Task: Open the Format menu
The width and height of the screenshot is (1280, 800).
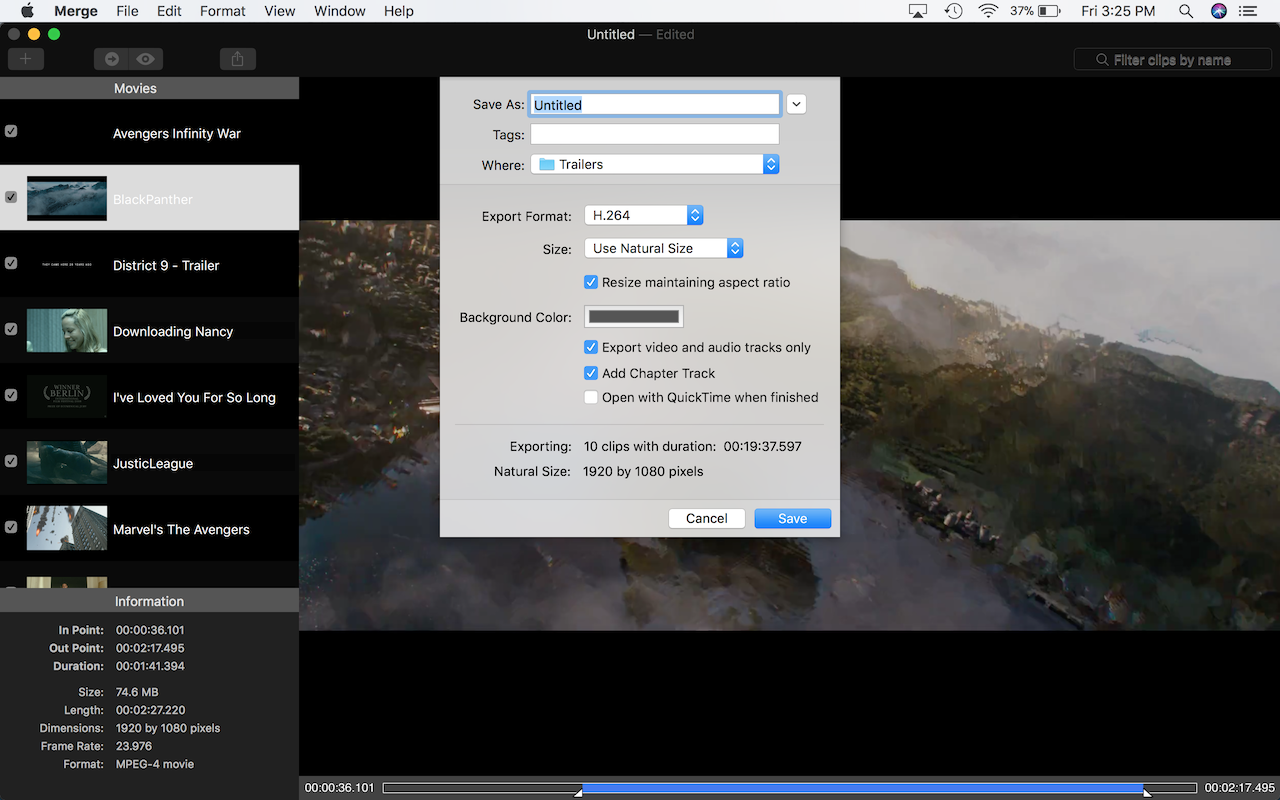Action: coord(222,11)
